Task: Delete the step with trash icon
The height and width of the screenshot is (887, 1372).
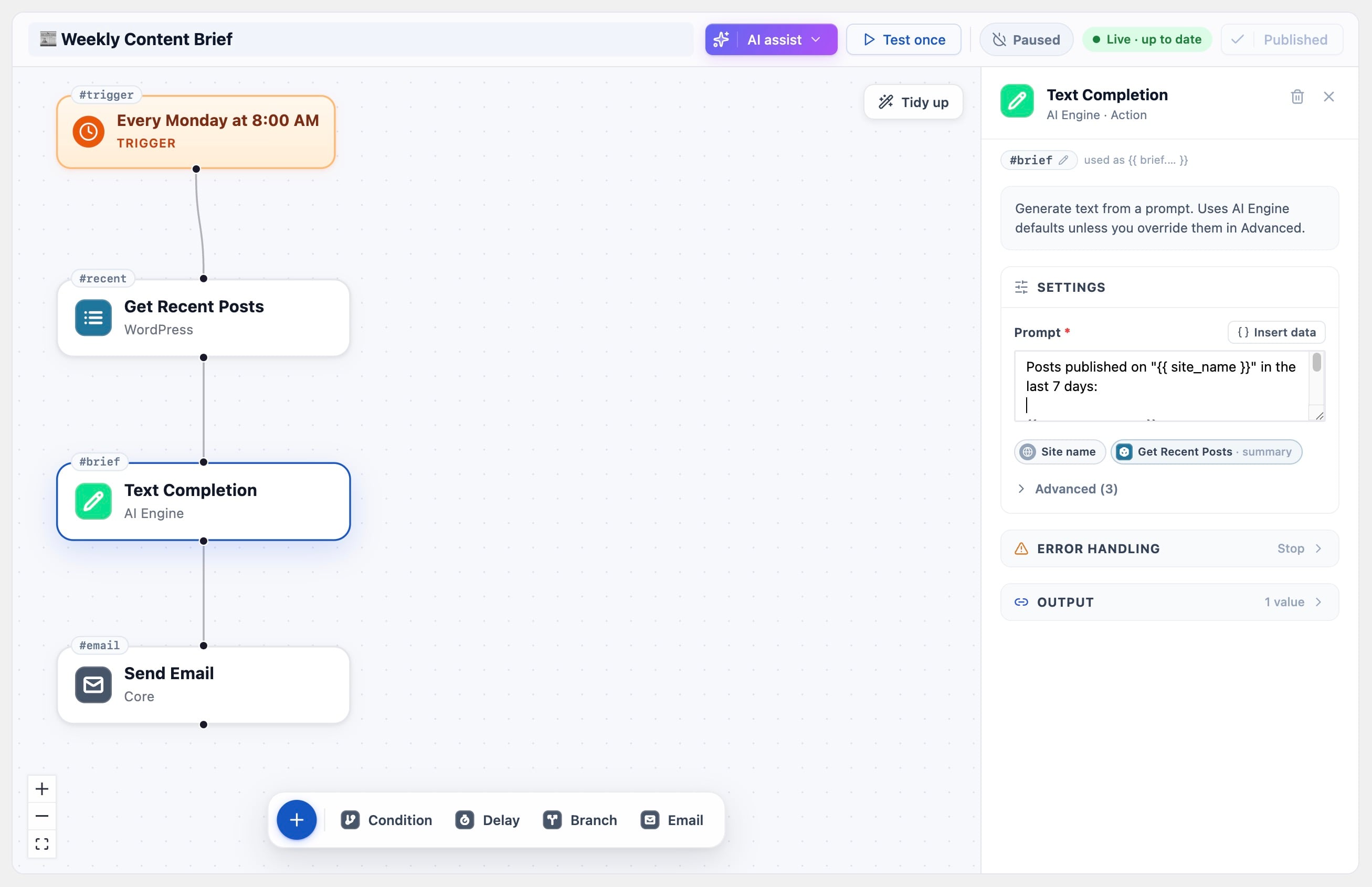Action: tap(1297, 96)
